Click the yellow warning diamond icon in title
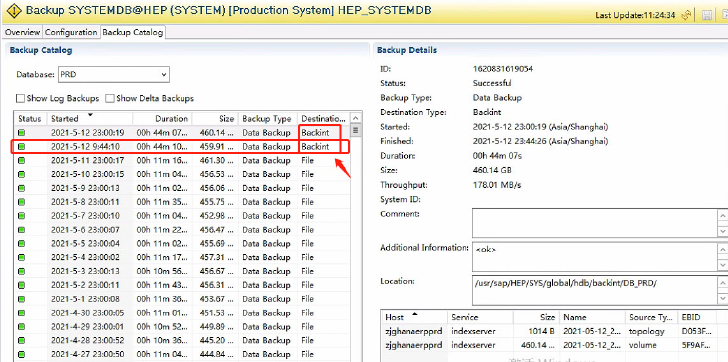Image resolution: width=728 pixels, height=362 pixels. (x=14, y=11)
